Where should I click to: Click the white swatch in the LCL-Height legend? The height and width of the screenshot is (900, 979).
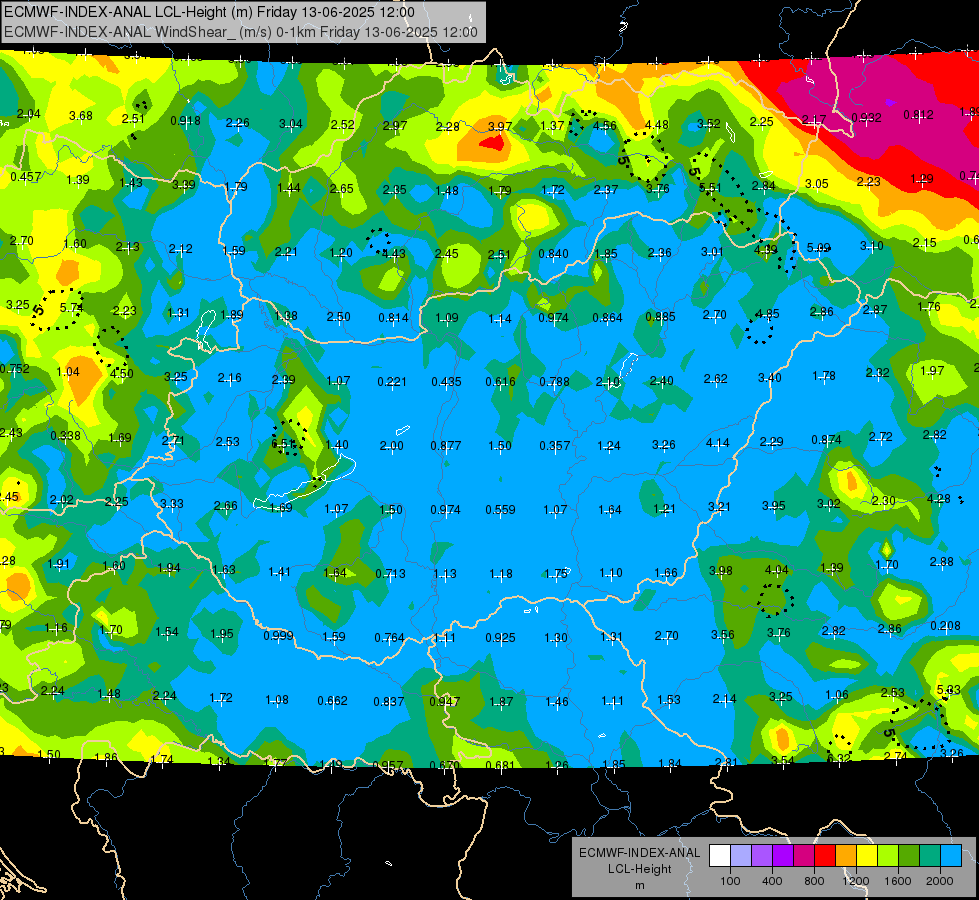(720, 855)
